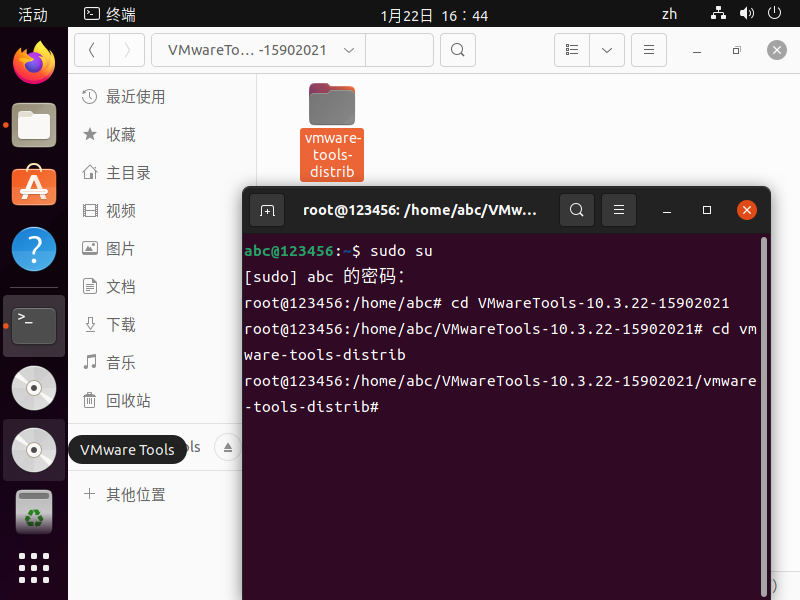Eject the VMware Tools disc

click(228, 447)
